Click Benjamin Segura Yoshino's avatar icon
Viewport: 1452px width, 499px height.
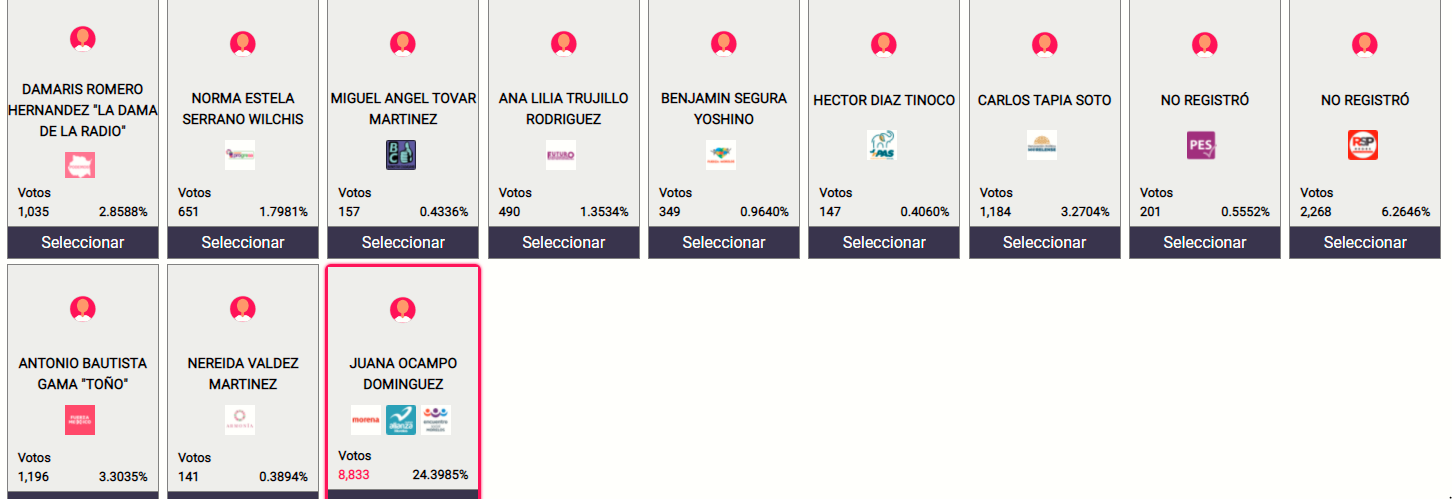point(724,44)
